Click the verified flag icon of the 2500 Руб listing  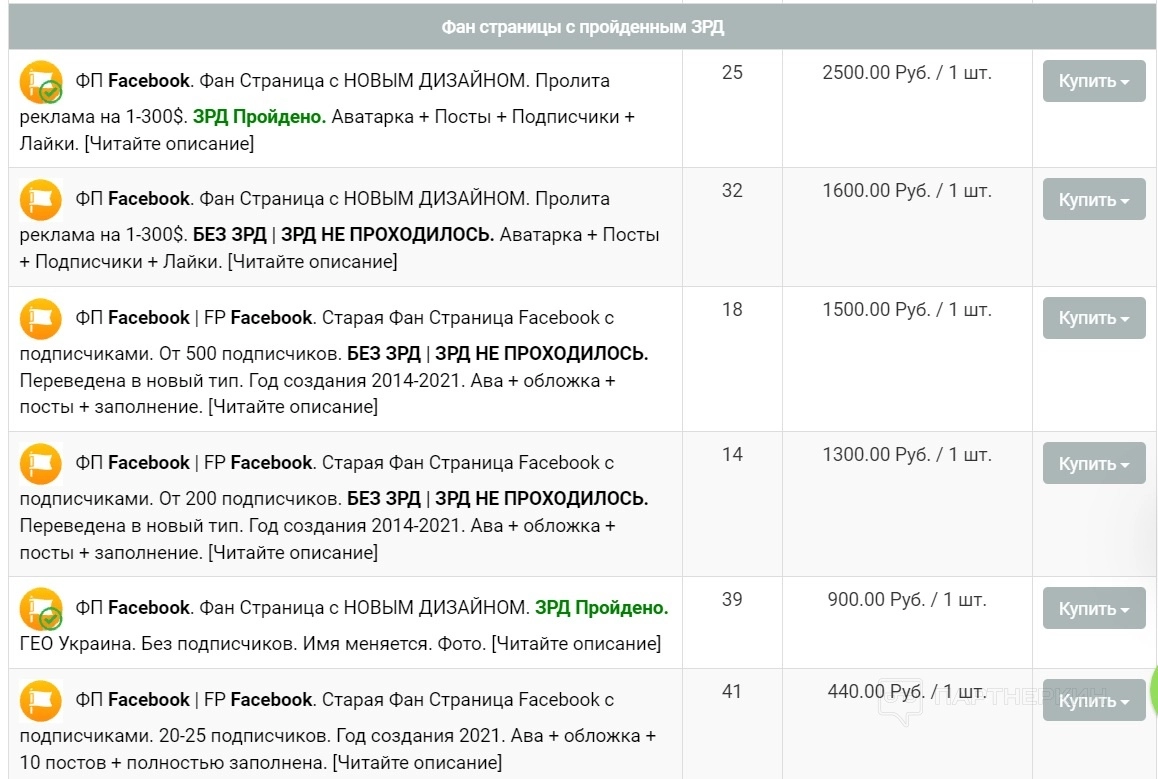coord(41,82)
